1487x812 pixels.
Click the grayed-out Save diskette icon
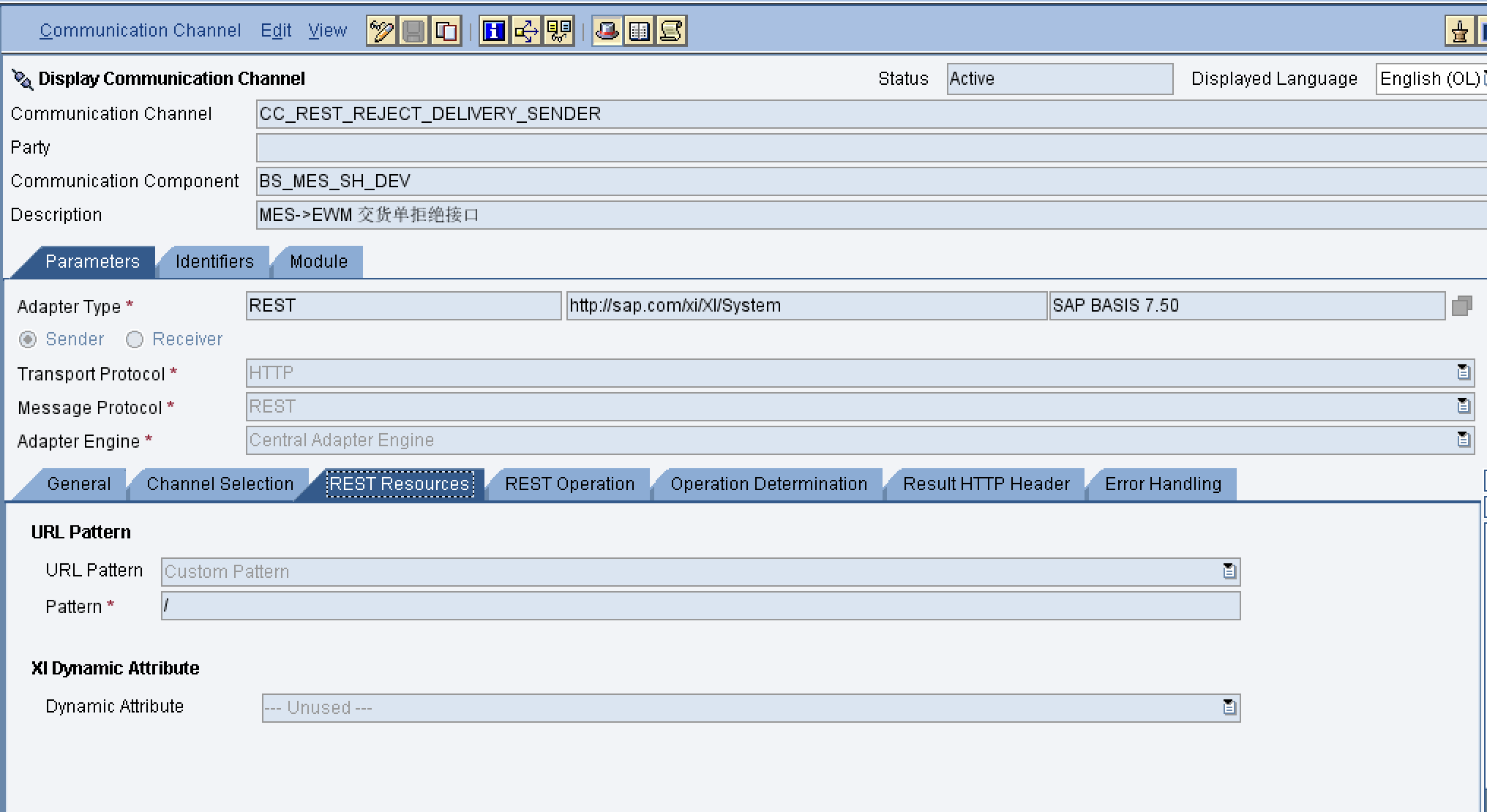point(413,31)
